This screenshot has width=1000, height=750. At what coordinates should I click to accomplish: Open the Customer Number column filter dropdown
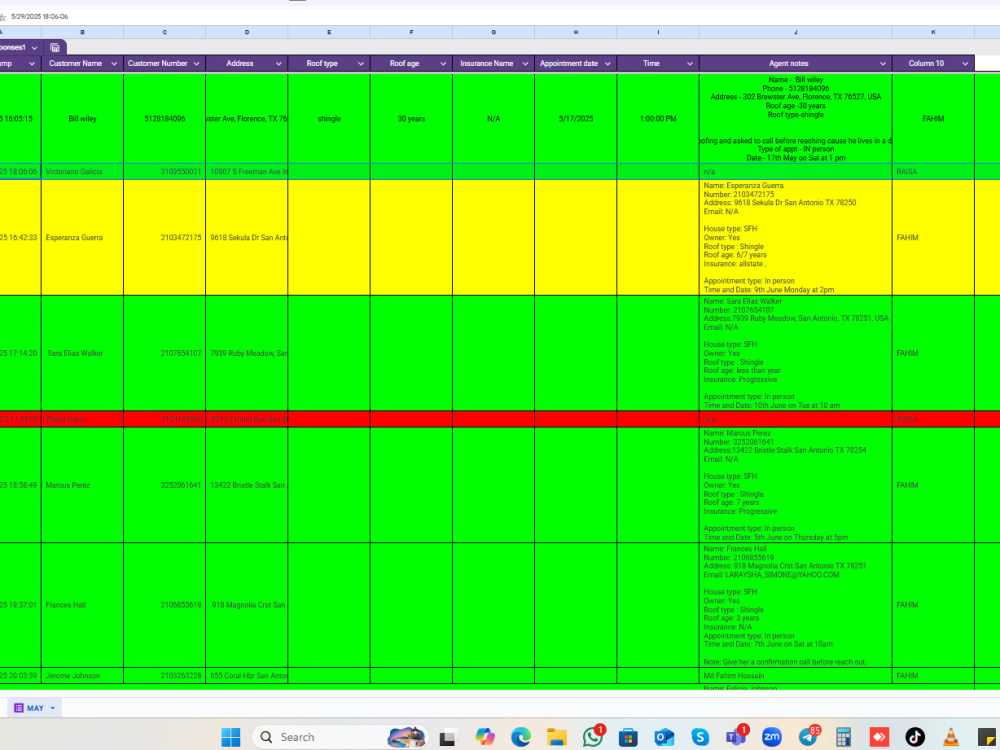pos(196,64)
